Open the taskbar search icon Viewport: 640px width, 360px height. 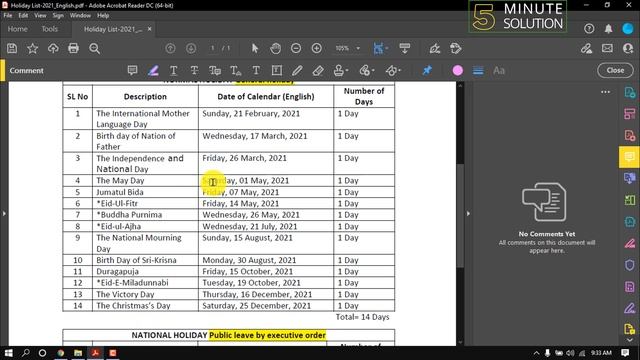pos(25,353)
